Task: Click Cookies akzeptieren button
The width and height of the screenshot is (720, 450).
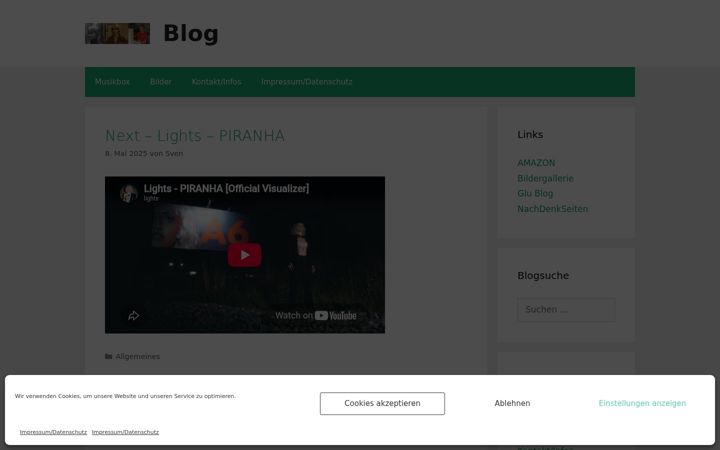Action: [382, 404]
